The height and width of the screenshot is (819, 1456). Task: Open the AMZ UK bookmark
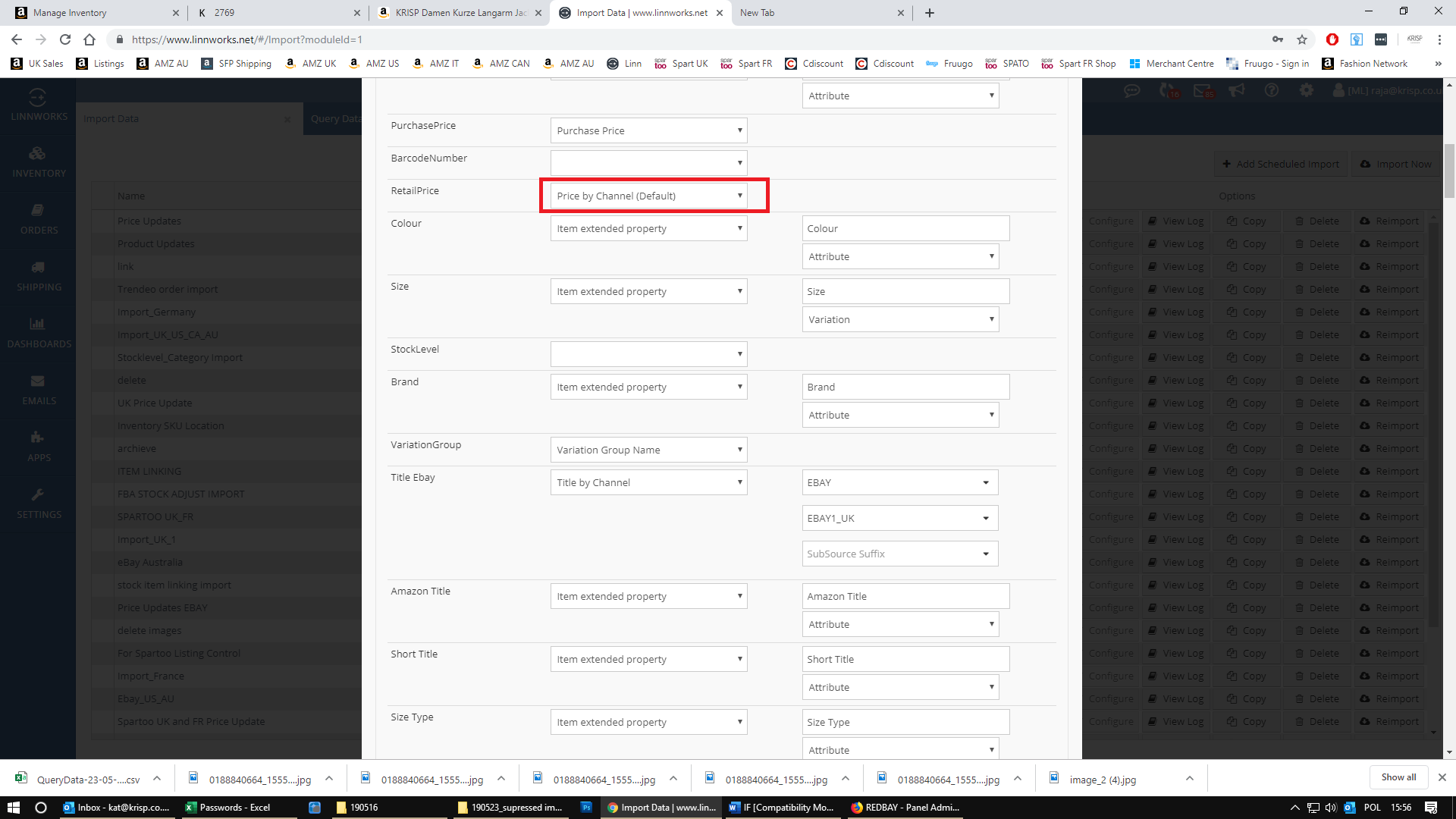click(311, 64)
